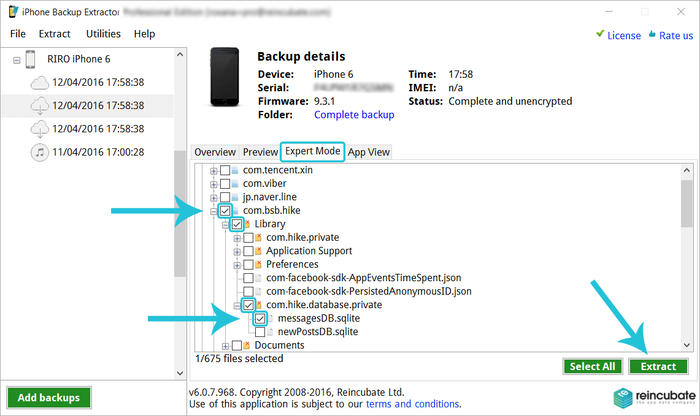700x416 pixels.
Task: Click the com.viber folder icon
Action: pos(235,184)
